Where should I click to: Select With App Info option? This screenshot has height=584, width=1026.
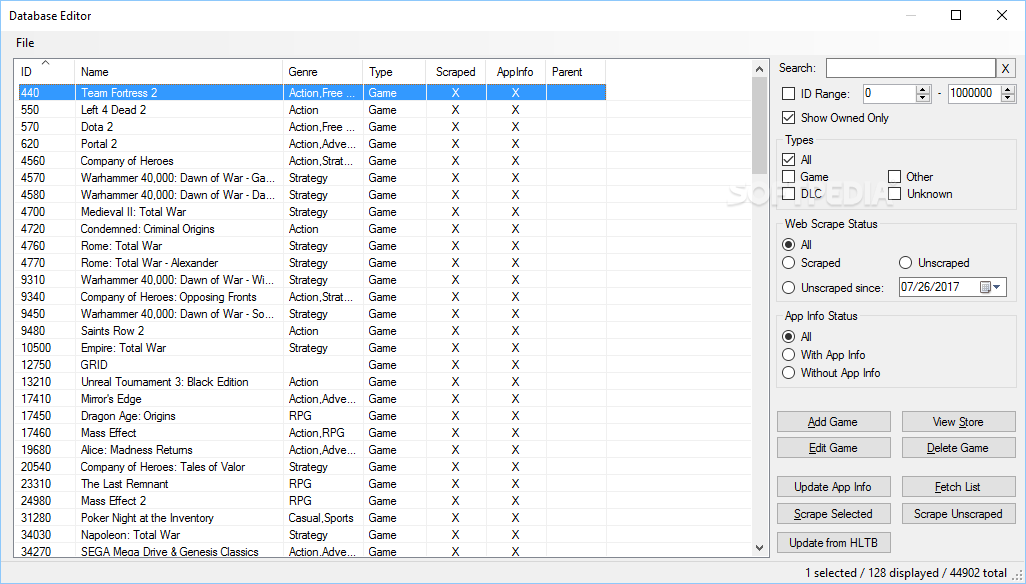tap(788, 355)
